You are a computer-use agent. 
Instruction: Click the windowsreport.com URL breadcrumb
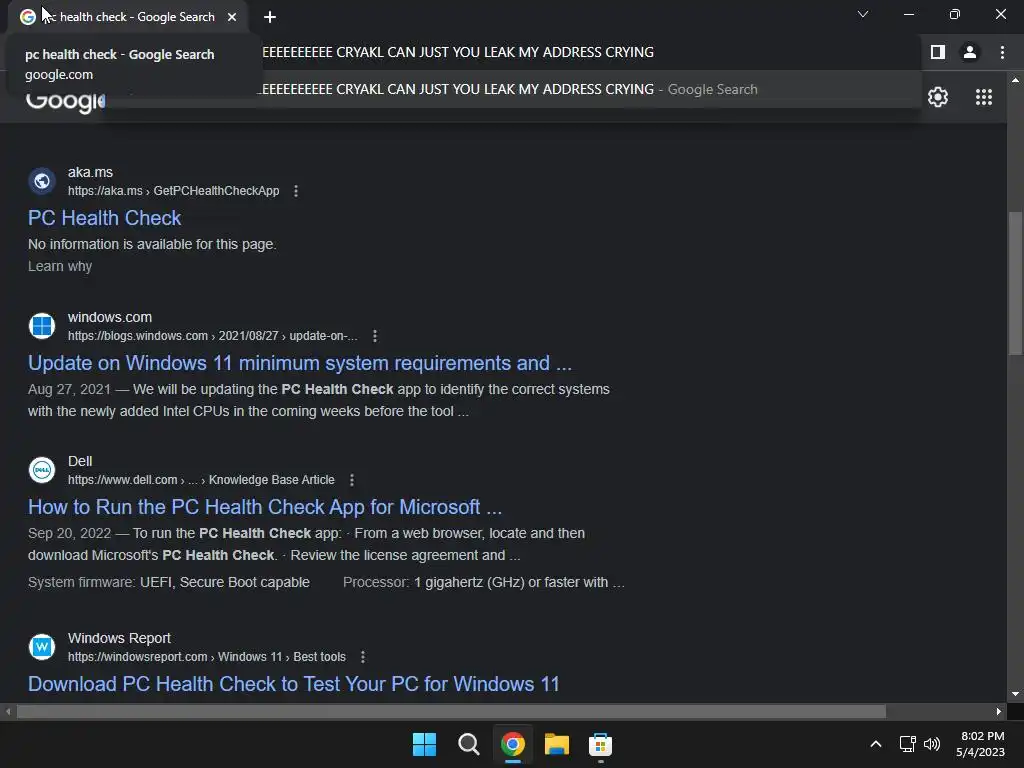coord(207,657)
